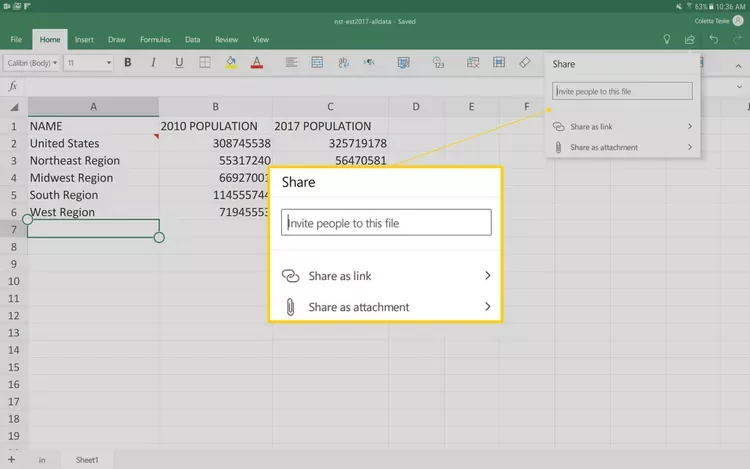The height and width of the screenshot is (469, 750).
Task: Select the yellow fill color swatch
Action: [x=231, y=63]
